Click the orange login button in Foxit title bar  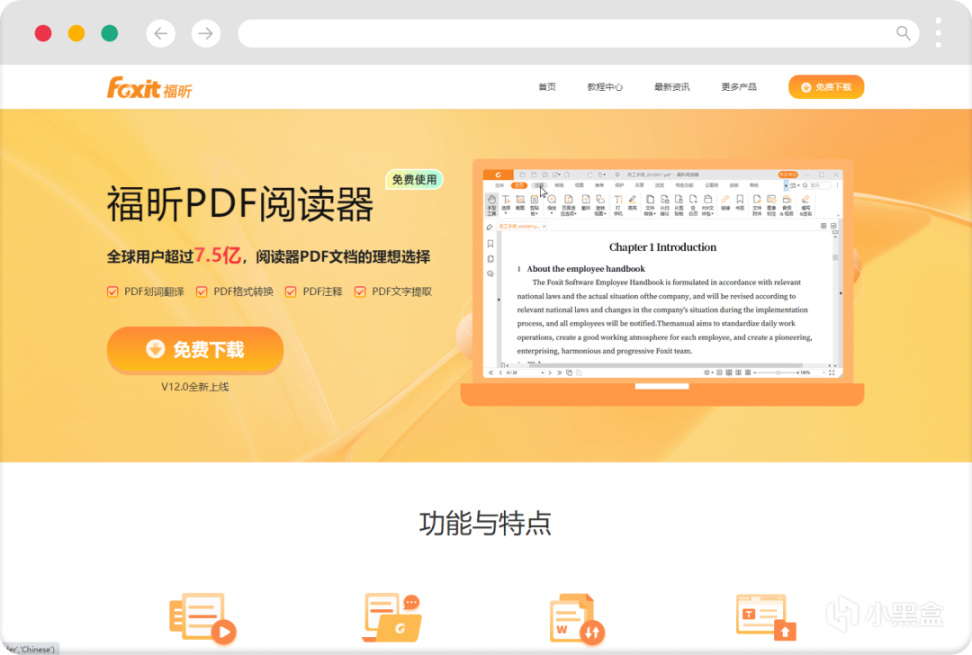[x=788, y=175]
